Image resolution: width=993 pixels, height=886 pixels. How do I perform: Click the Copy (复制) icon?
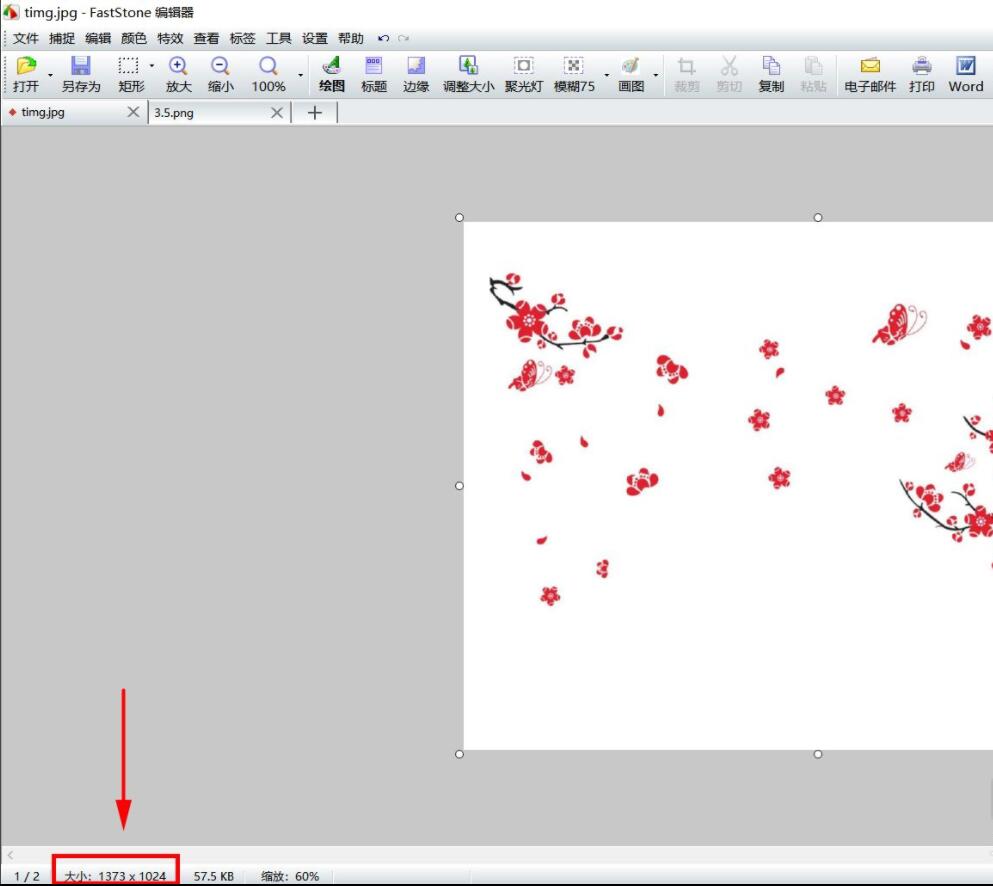point(771,66)
